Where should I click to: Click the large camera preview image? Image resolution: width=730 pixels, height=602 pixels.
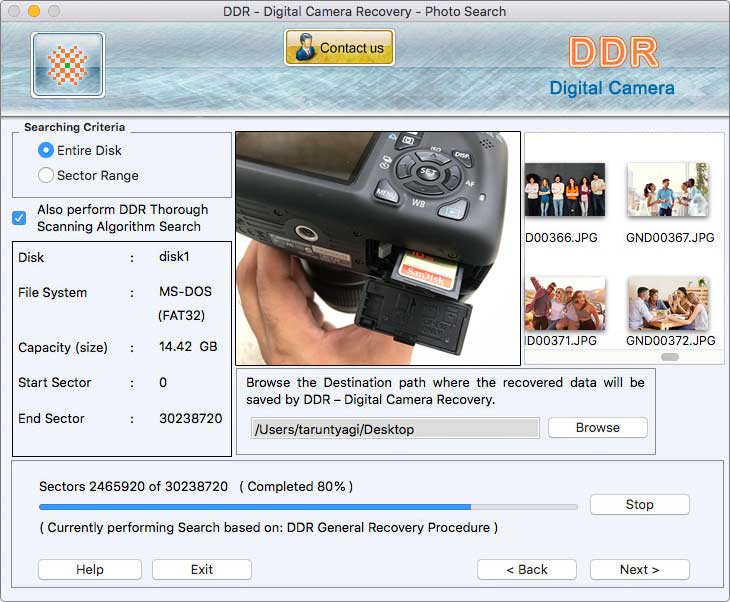click(x=378, y=248)
